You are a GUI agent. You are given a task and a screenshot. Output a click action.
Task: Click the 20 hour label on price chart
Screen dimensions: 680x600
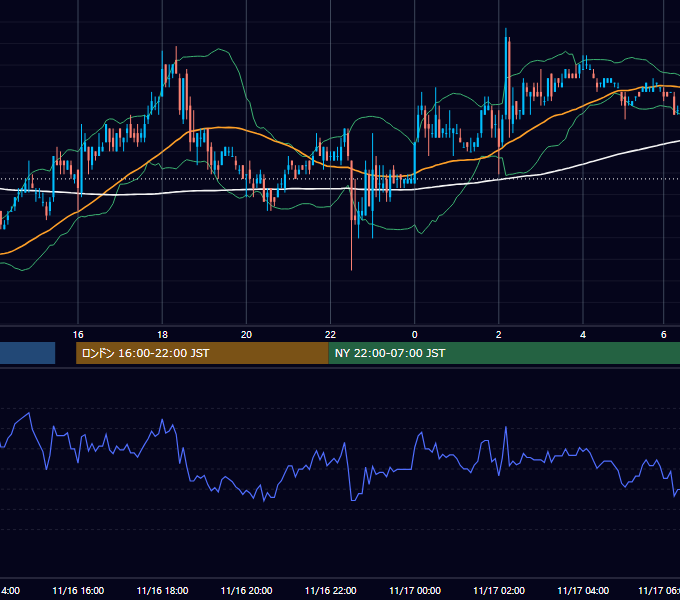(x=246, y=335)
